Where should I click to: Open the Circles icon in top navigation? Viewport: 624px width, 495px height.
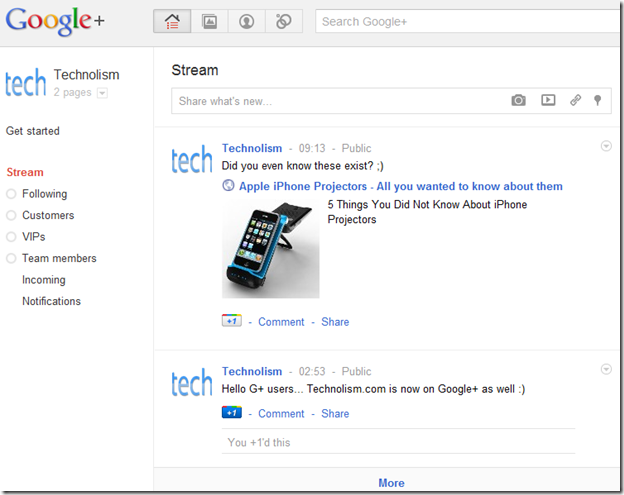[284, 21]
